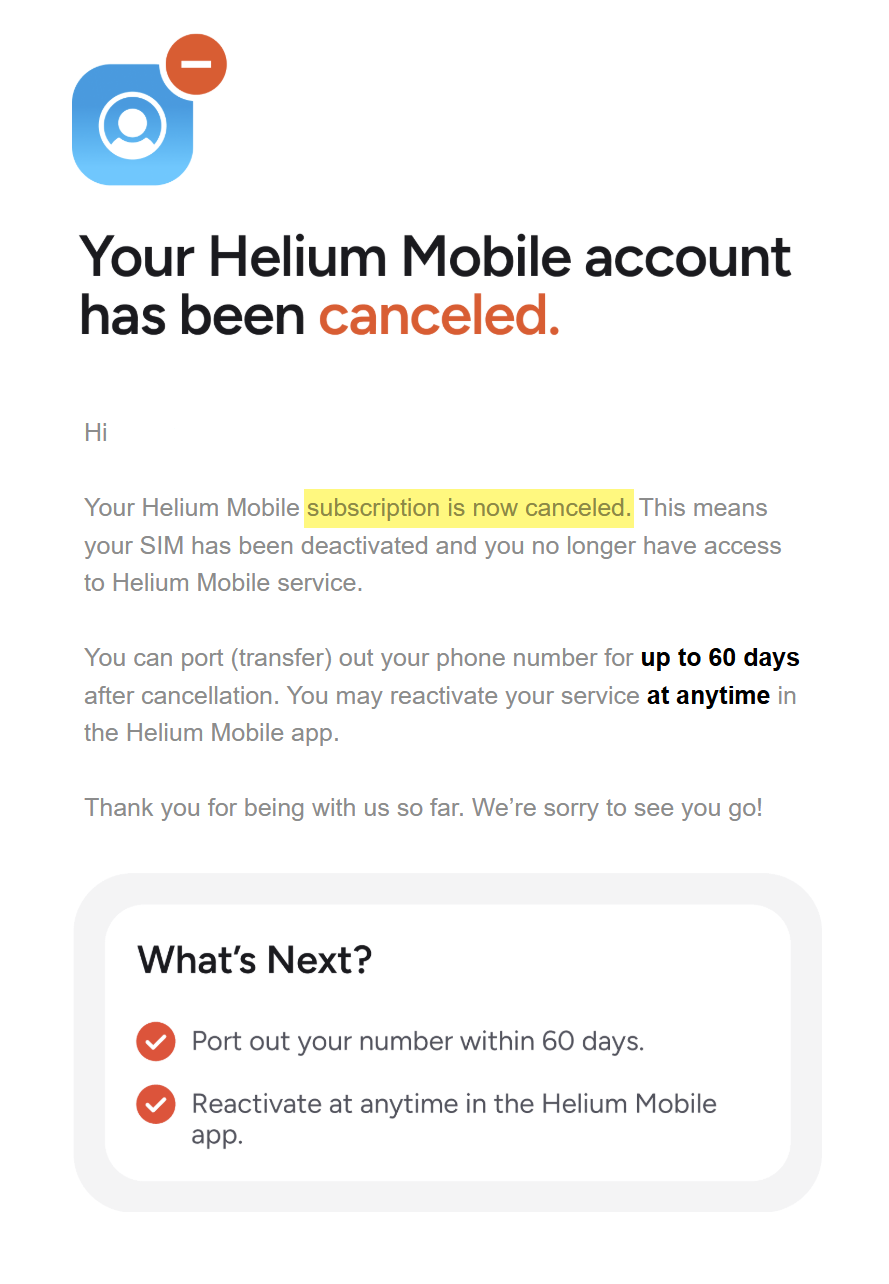
Task: Click the "to Helium Mobile service." line
Action: tap(223, 583)
